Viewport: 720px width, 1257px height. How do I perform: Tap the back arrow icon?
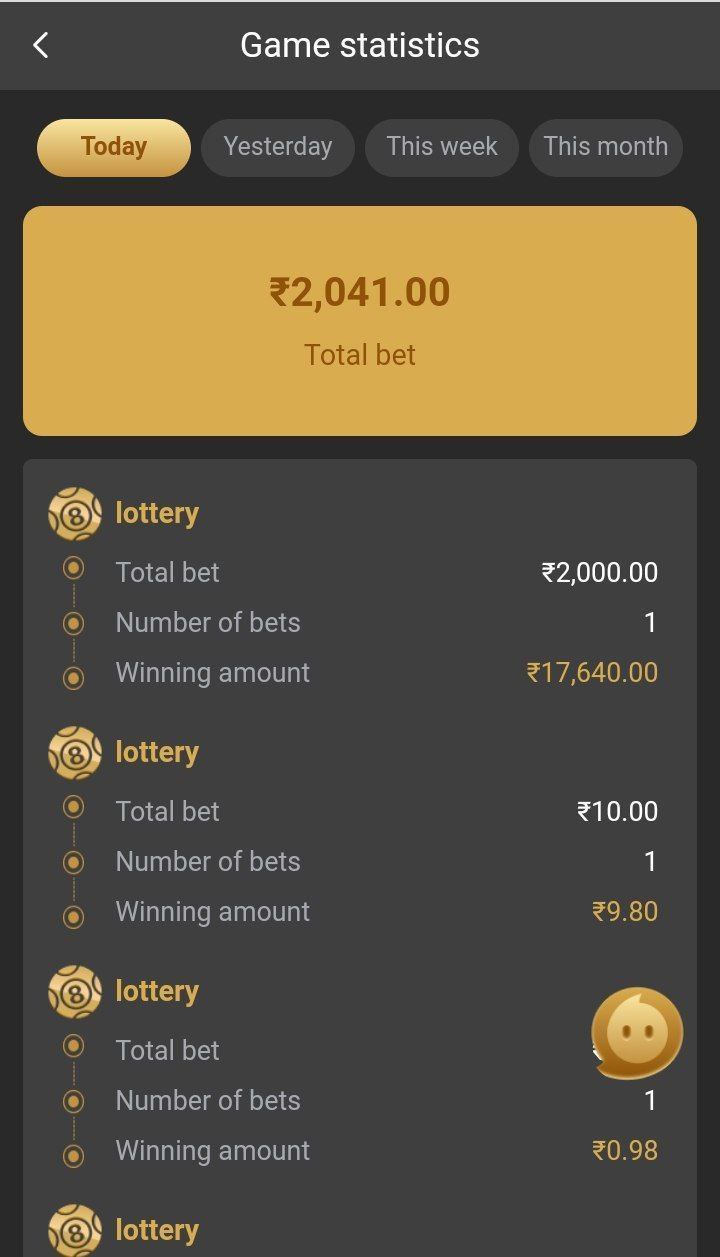(x=40, y=45)
